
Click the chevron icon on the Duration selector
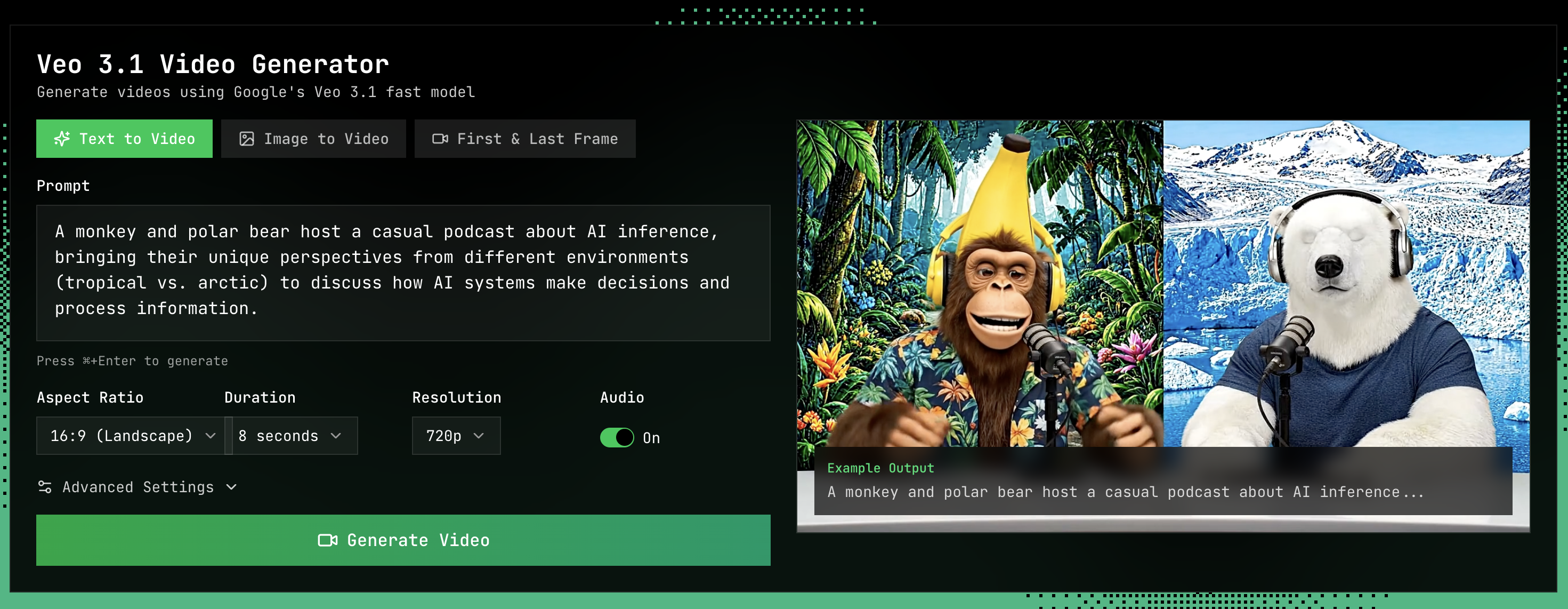tap(336, 436)
